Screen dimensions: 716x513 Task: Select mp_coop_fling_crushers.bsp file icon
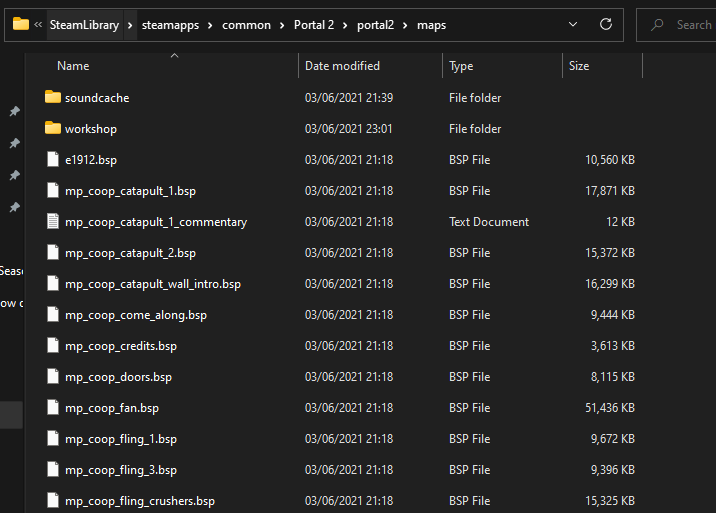(x=53, y=501)
